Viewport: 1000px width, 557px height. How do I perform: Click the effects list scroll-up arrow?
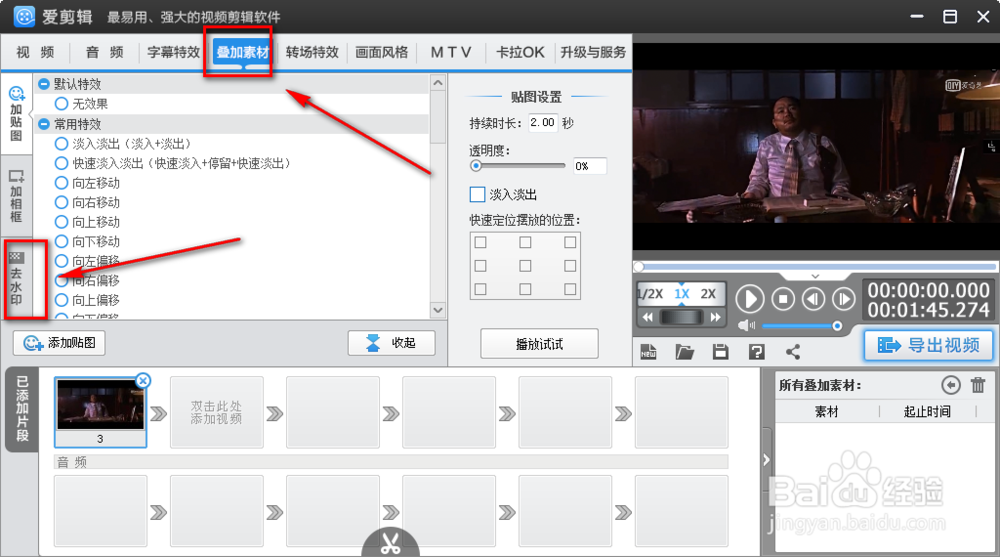coord(438,82)
